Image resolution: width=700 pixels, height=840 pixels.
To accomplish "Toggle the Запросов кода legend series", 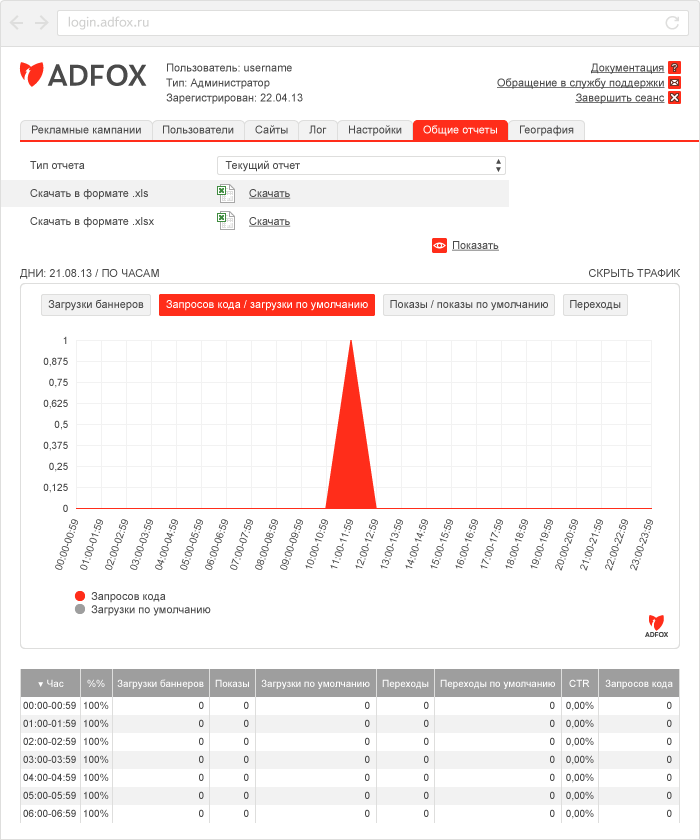I will tap(121, 596).
